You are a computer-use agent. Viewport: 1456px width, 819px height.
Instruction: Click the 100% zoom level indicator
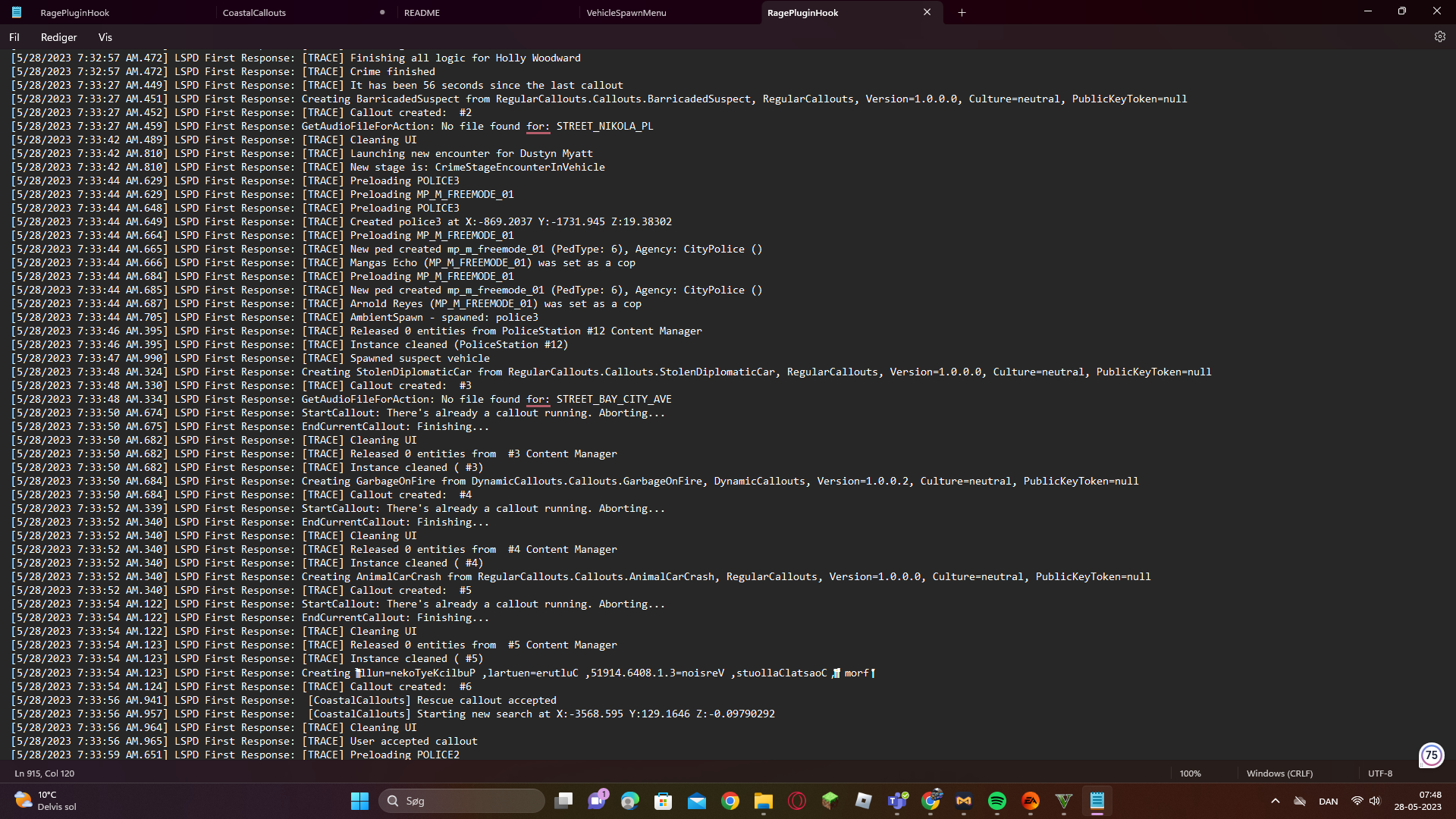(1190, 773)
